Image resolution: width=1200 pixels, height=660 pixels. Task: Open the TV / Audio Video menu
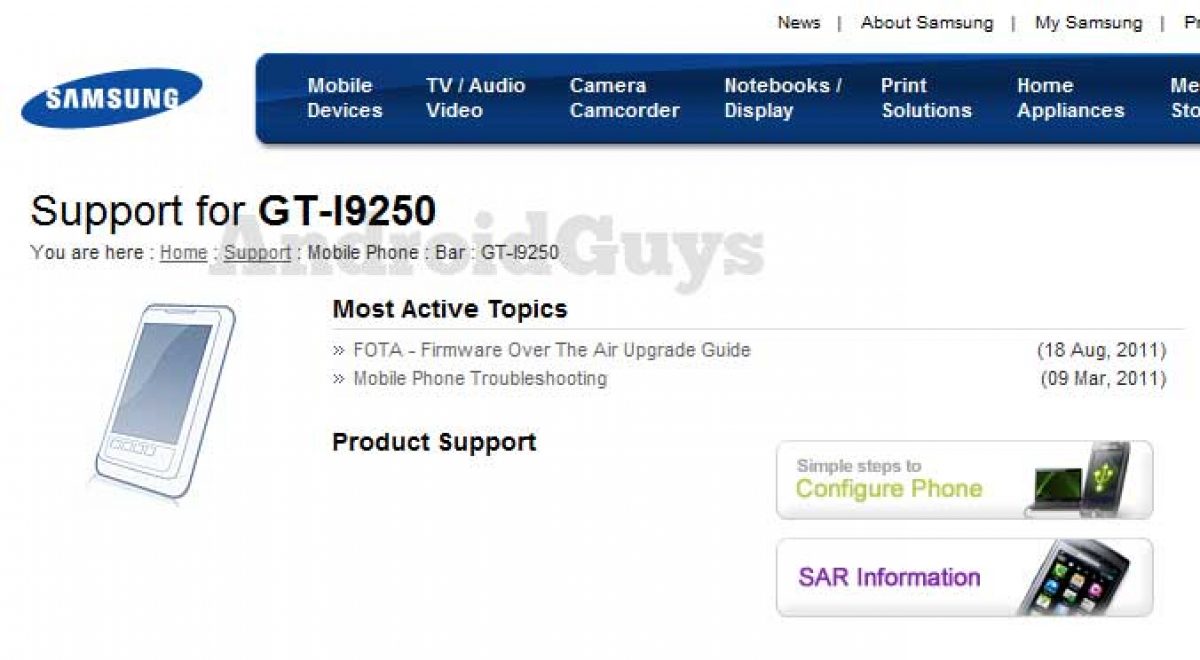[475, 98]
